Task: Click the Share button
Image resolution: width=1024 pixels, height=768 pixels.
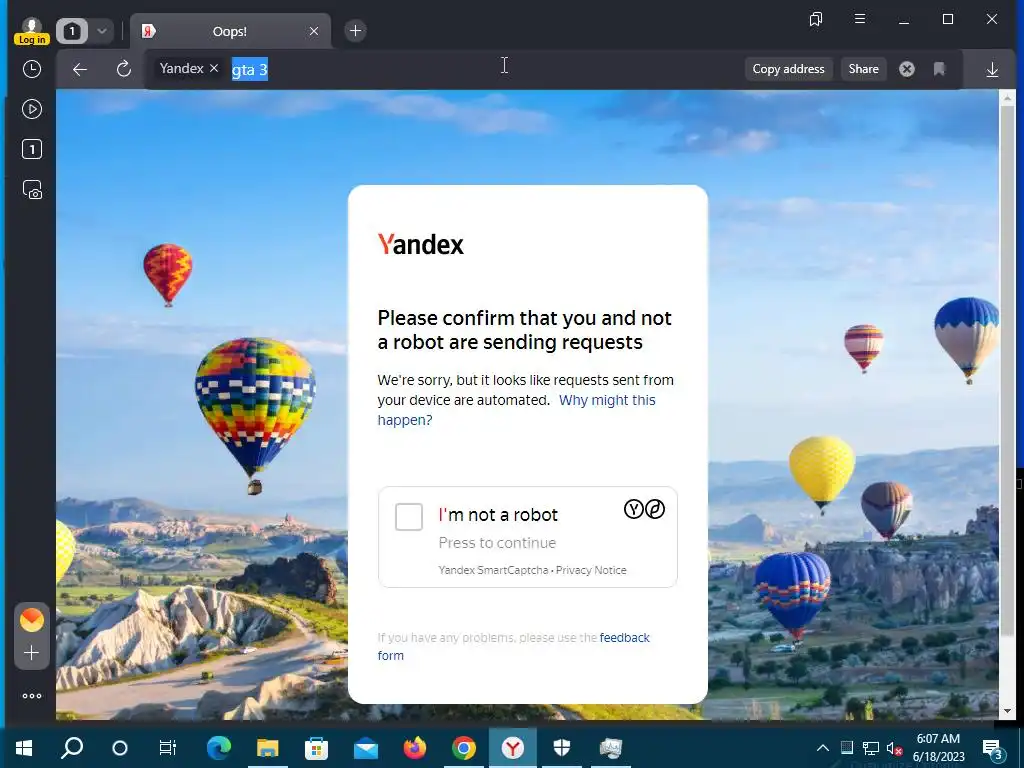Action: 863,69
